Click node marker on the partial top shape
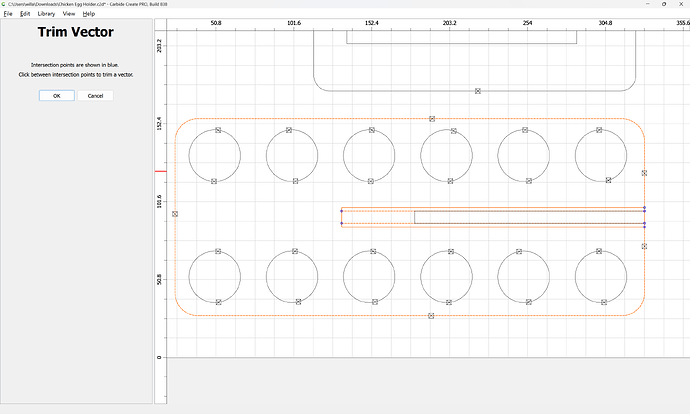 (478, 91)
